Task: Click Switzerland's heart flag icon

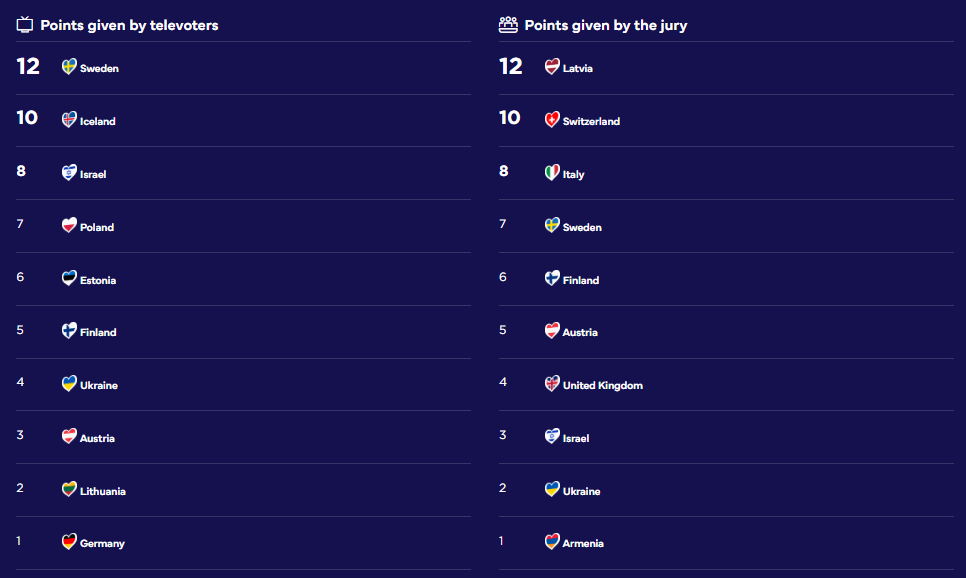Action: tap(552, 120)
